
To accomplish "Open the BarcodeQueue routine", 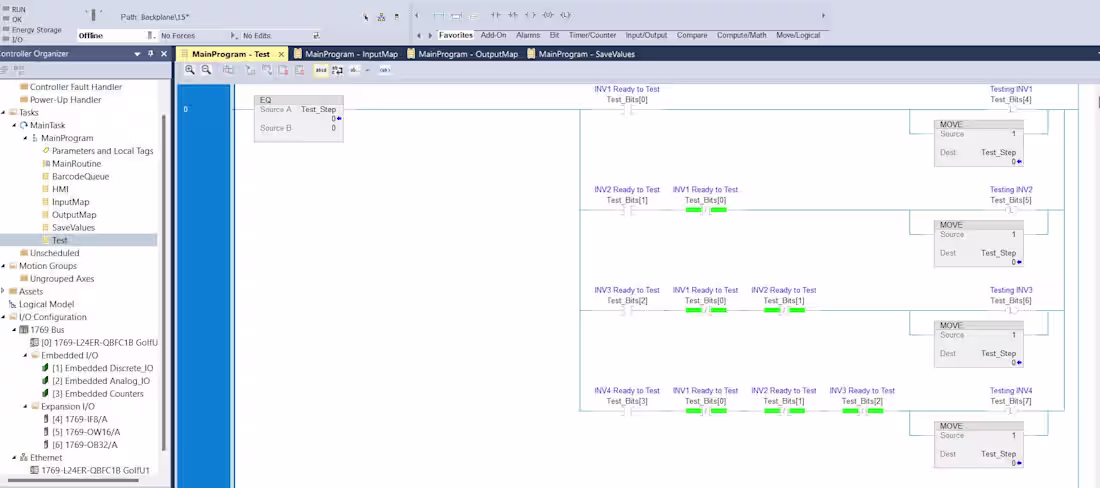I will pos(80,176).
